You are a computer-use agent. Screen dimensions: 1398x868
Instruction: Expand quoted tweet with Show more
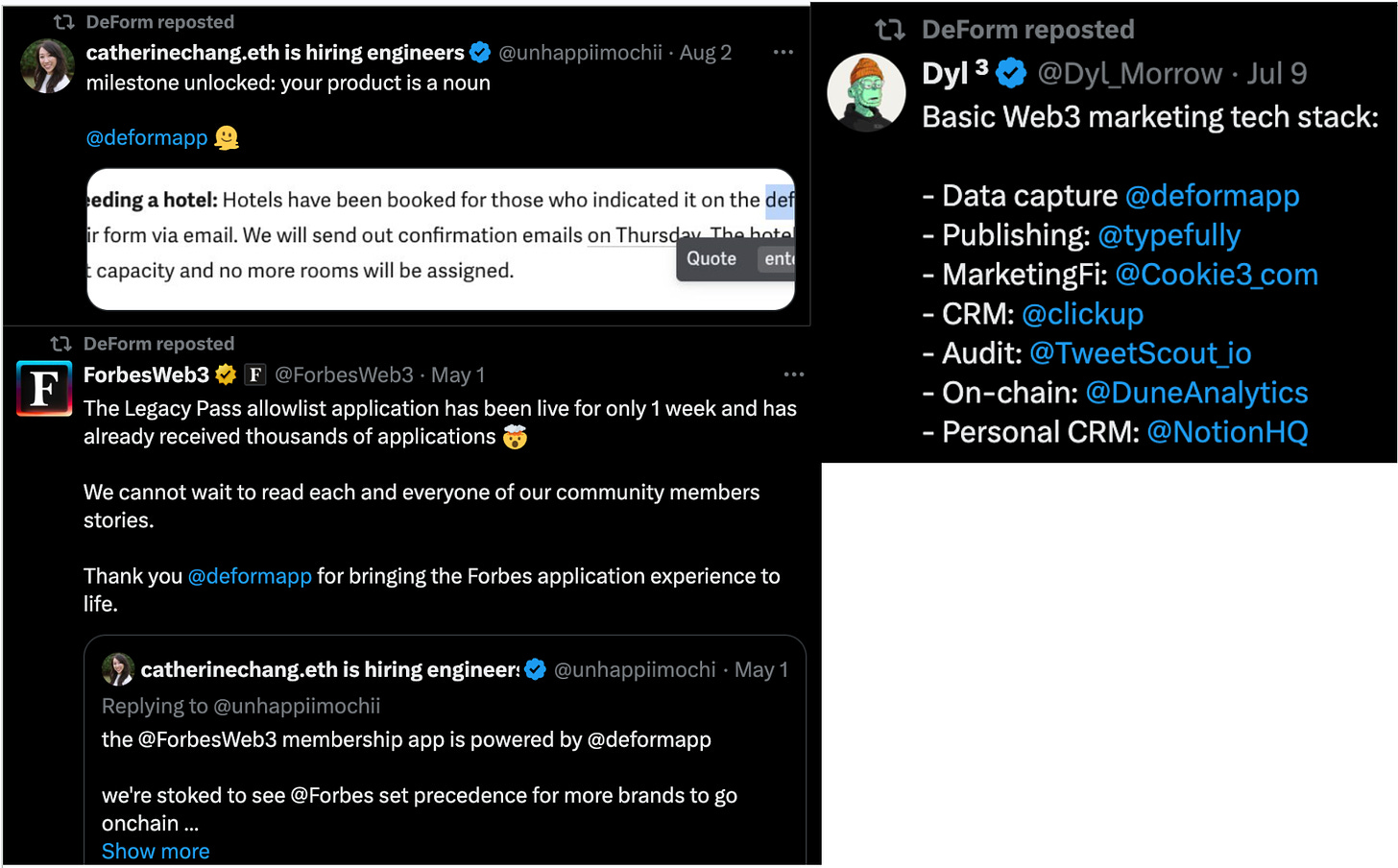tap(156, 851)
